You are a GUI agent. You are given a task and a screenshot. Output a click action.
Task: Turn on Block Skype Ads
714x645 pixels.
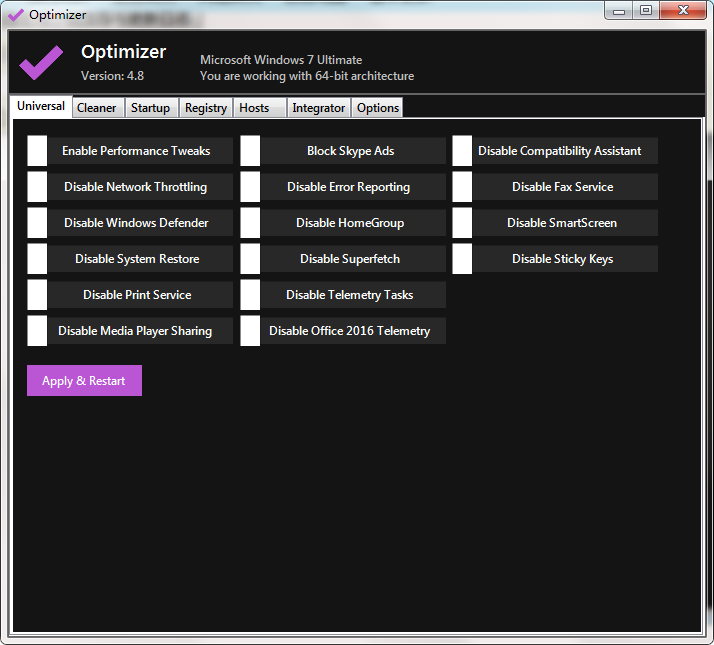tap(250, 151)
